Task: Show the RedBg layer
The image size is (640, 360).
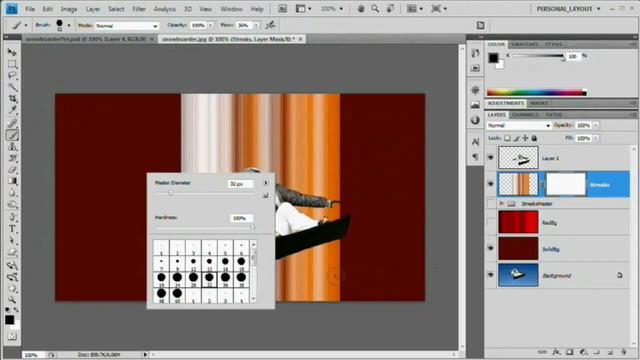Action: [x=491, y=222]
